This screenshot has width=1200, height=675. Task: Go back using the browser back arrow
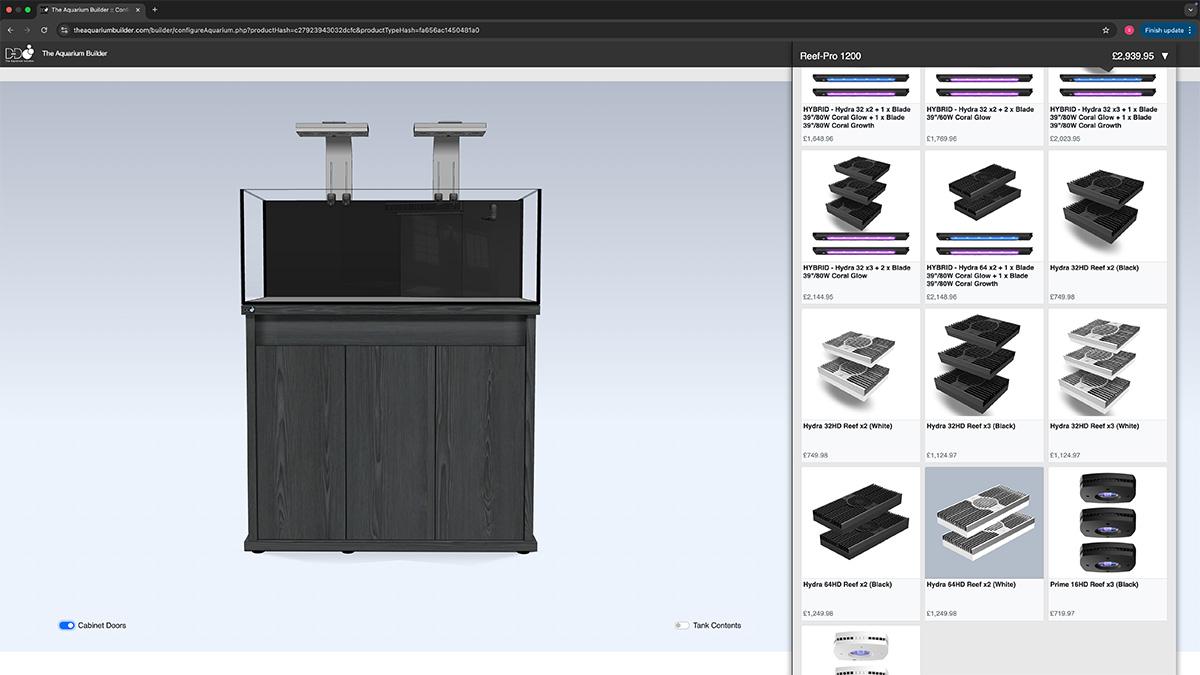click(x=11, y=30)
